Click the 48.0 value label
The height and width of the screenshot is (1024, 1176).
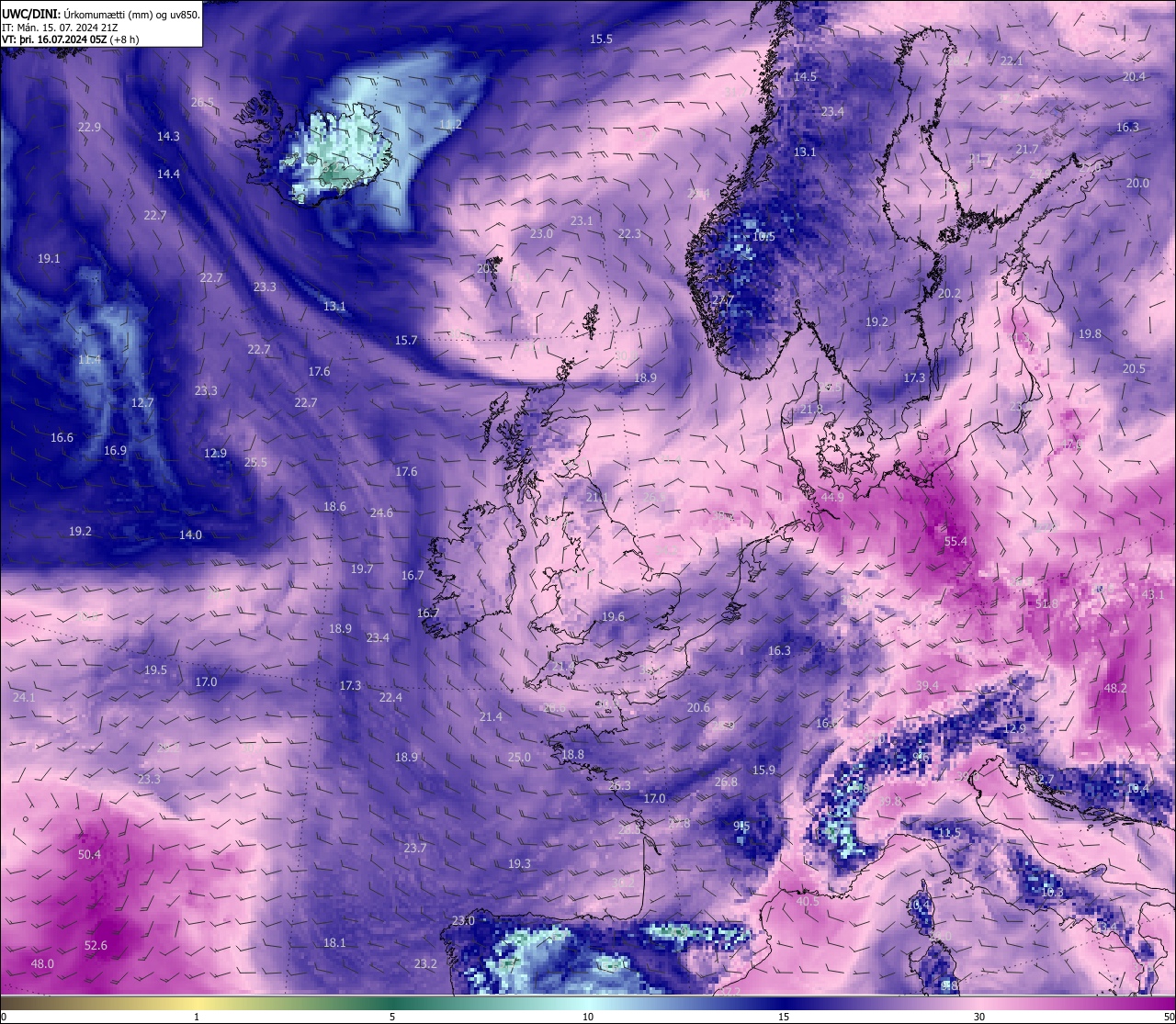[42, 963]
